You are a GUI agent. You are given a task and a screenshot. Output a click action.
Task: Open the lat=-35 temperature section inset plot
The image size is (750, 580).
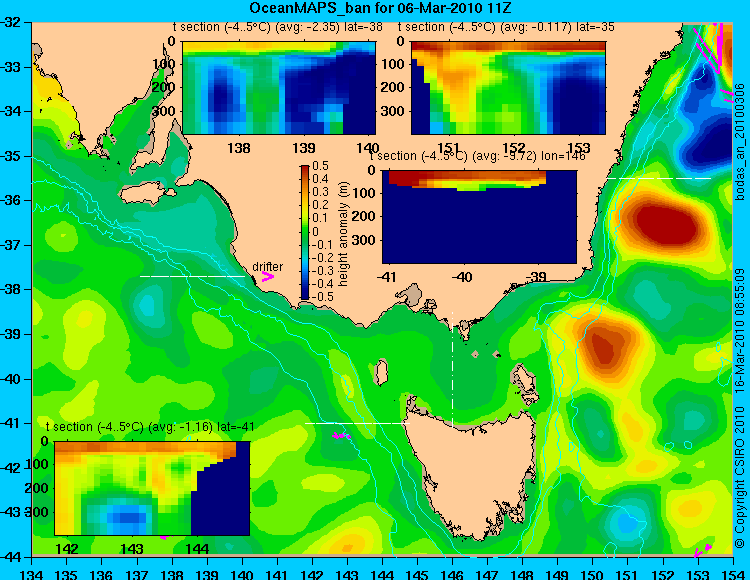coord(508,88)
